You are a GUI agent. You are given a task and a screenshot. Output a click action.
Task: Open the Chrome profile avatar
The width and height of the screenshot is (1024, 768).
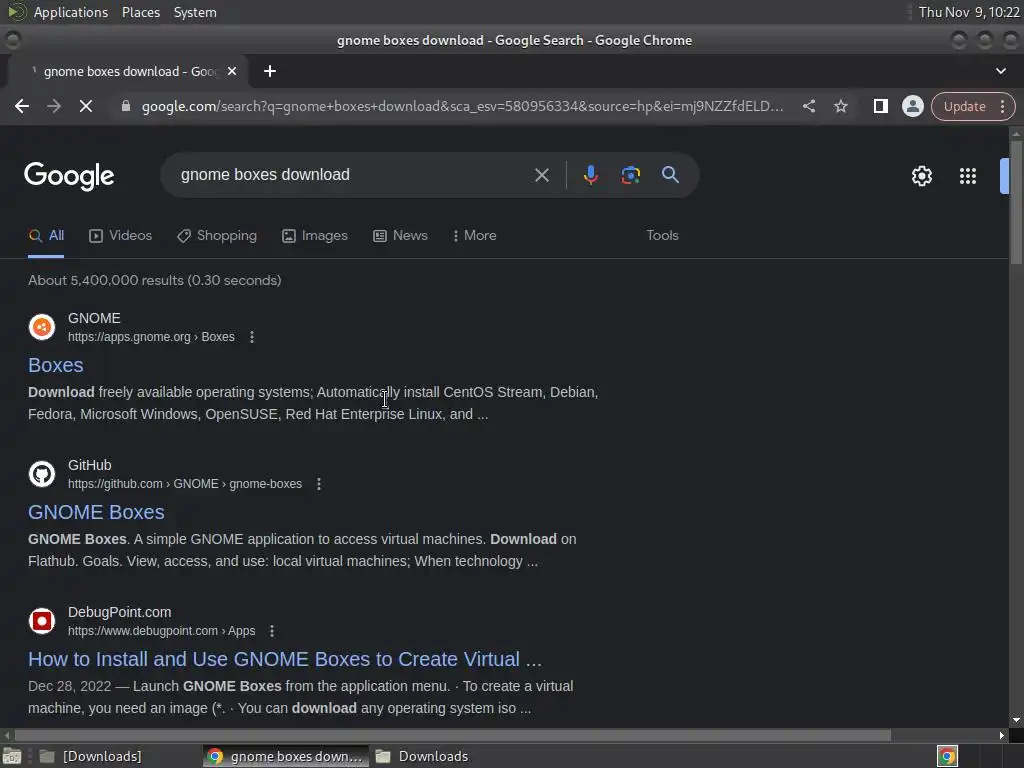point(912,106)
